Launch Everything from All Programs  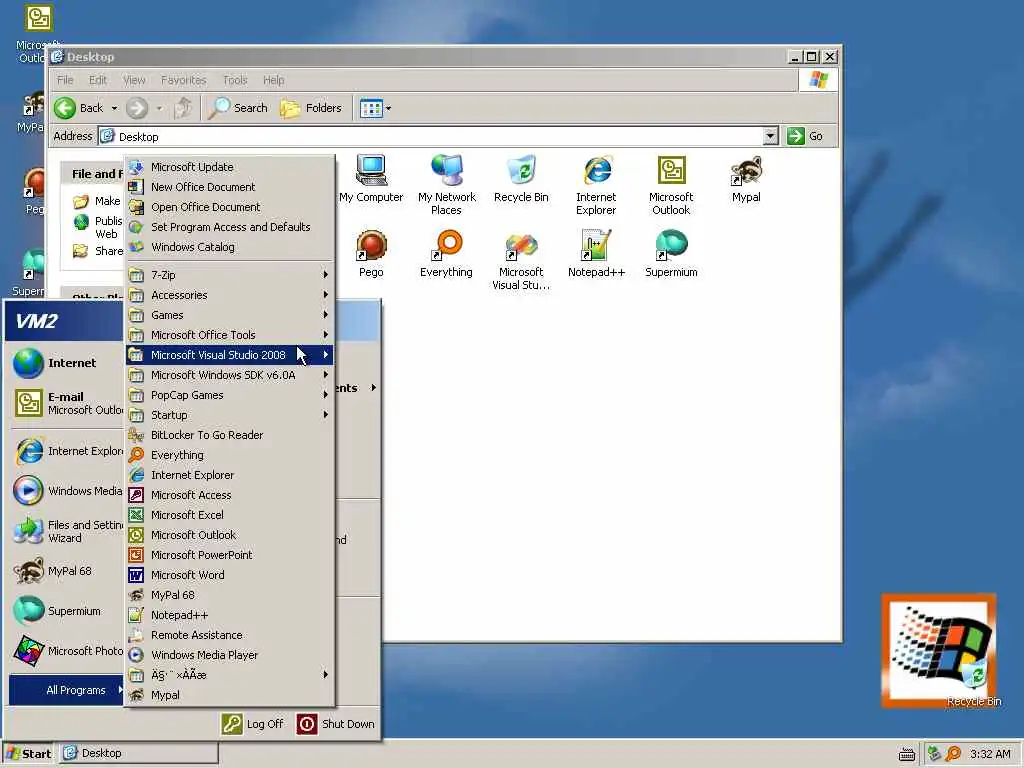coord(230,455)
